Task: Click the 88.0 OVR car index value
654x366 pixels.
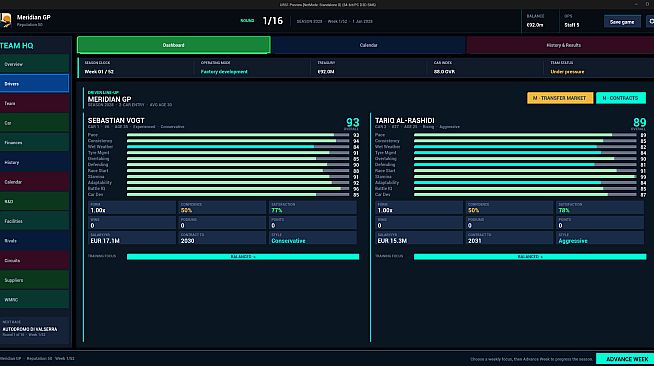Action: click(444, 72)
